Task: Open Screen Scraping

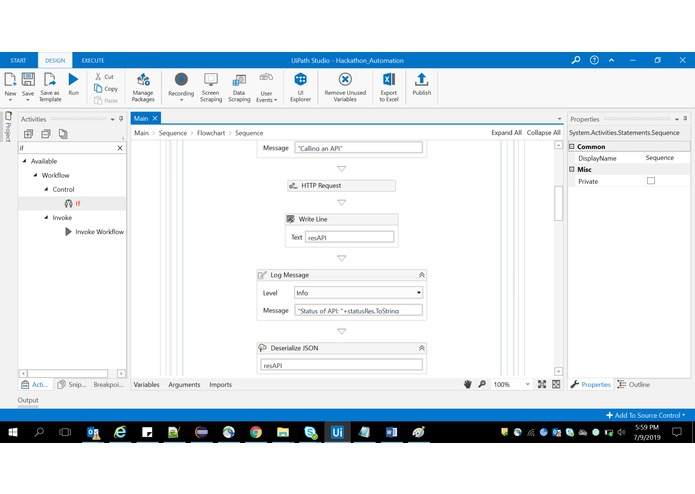Action: 211,87
